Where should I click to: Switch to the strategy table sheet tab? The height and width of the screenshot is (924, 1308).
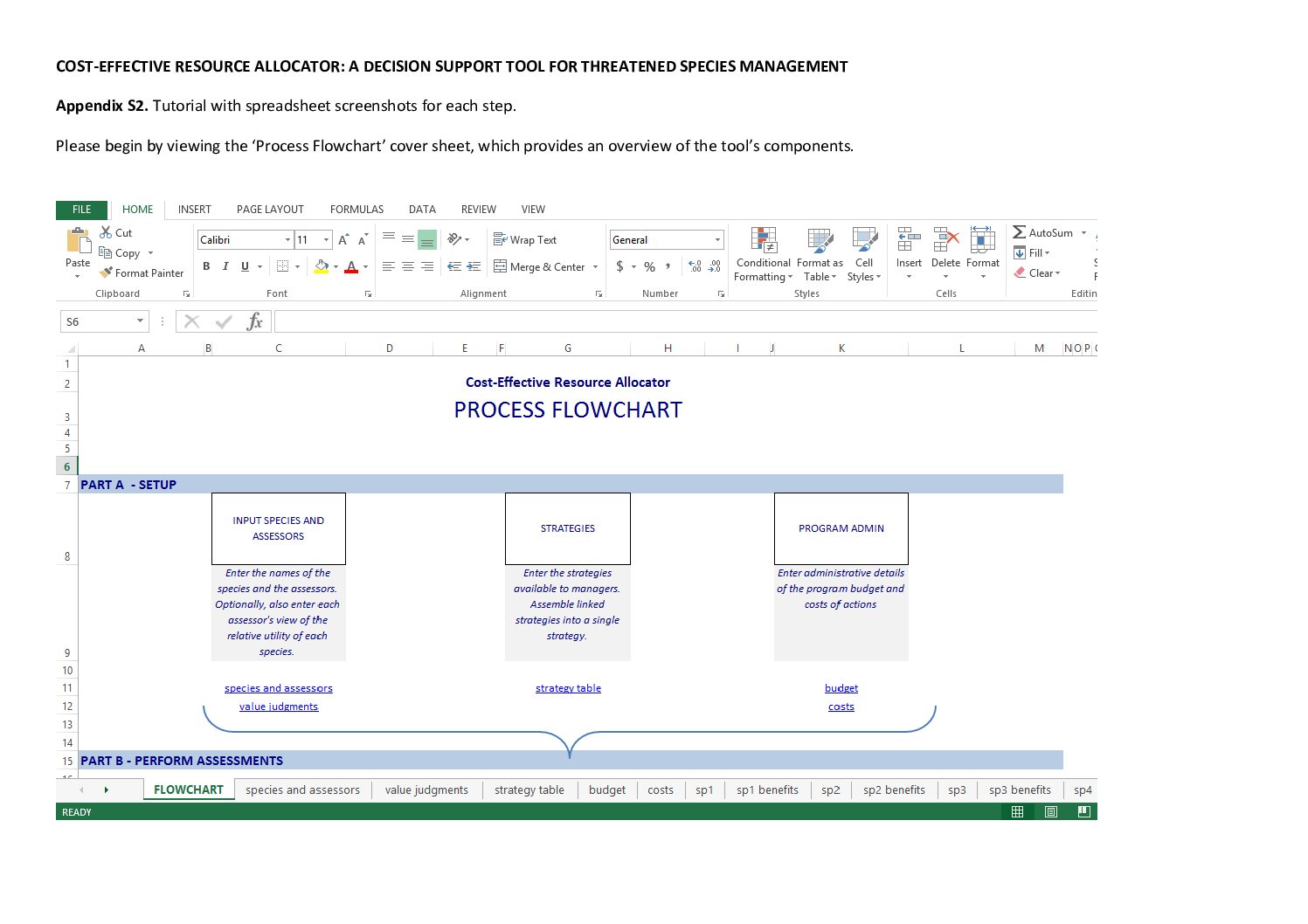(x=529, y=790)
